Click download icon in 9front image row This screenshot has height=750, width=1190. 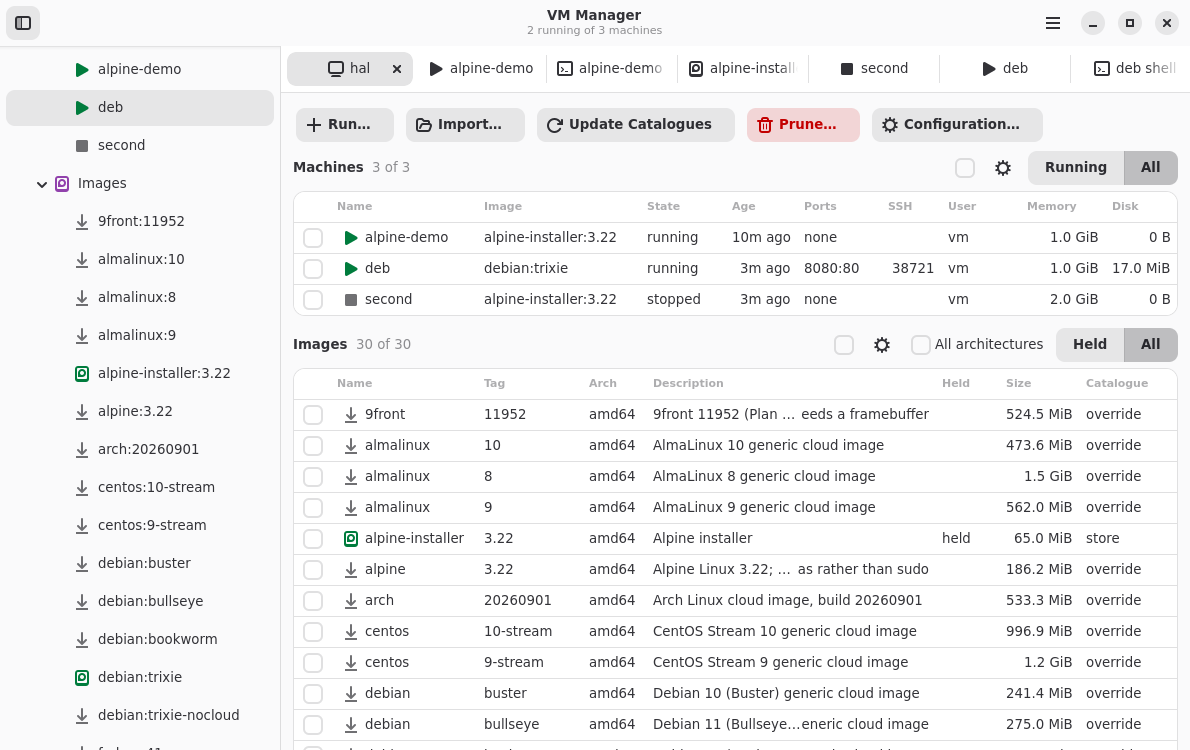(351, 414)
